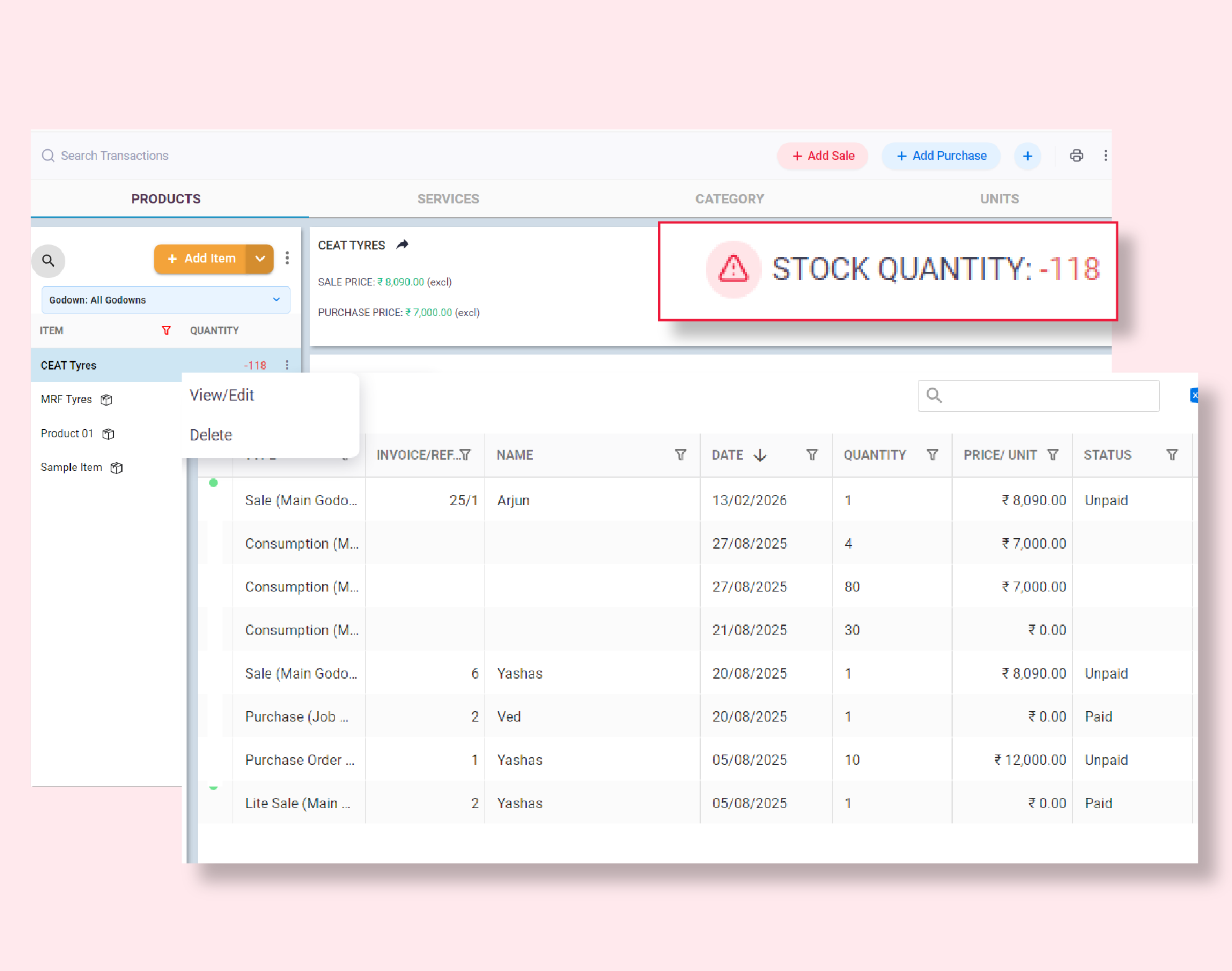This screenshot has height=971, width=1232.
Task: Open the share arrow beside CEAT TYRES
Action: 402,244
